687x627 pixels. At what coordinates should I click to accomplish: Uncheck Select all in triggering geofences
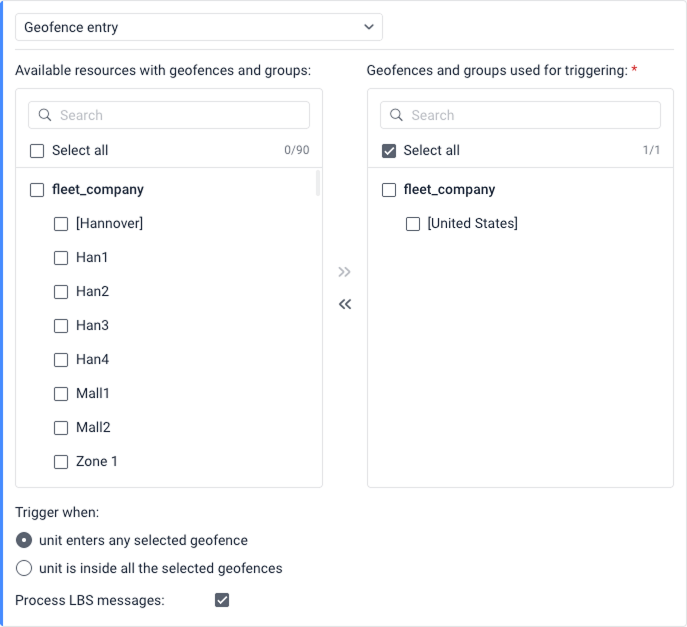tap(389, 151)
